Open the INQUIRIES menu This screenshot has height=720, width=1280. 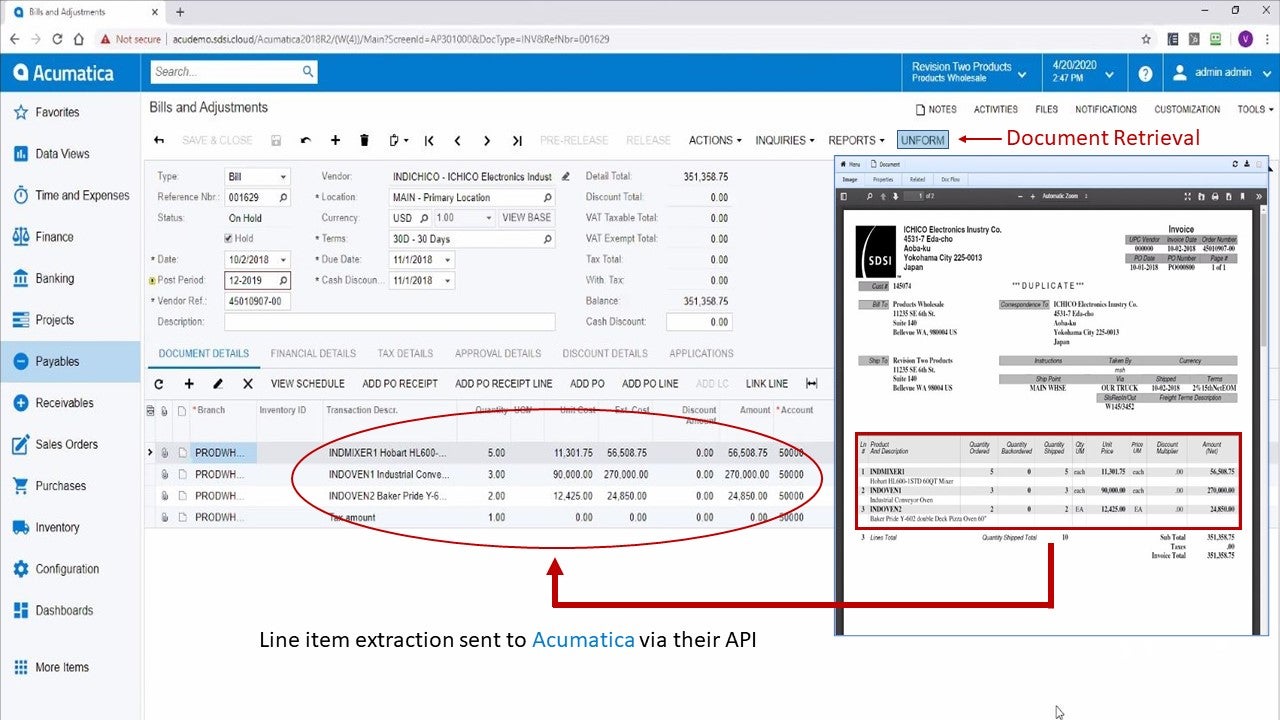tap(784, 141)
